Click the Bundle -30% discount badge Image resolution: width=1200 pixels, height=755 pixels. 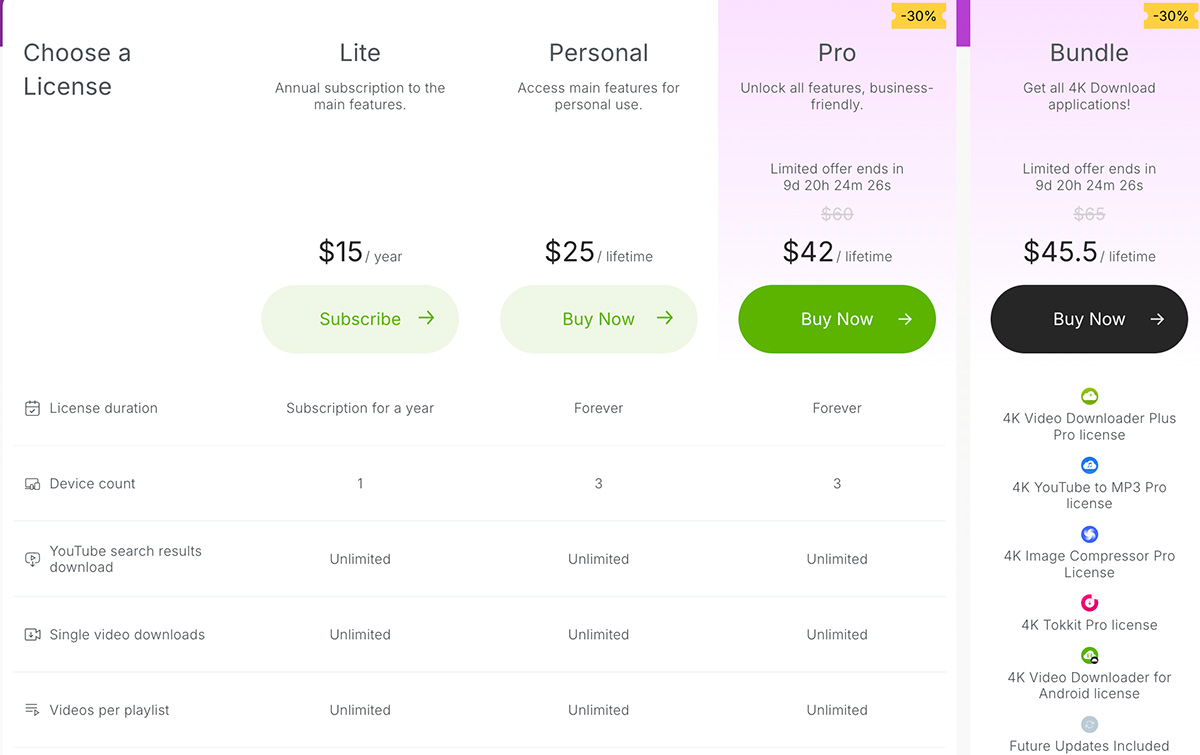coord(1171,16)
